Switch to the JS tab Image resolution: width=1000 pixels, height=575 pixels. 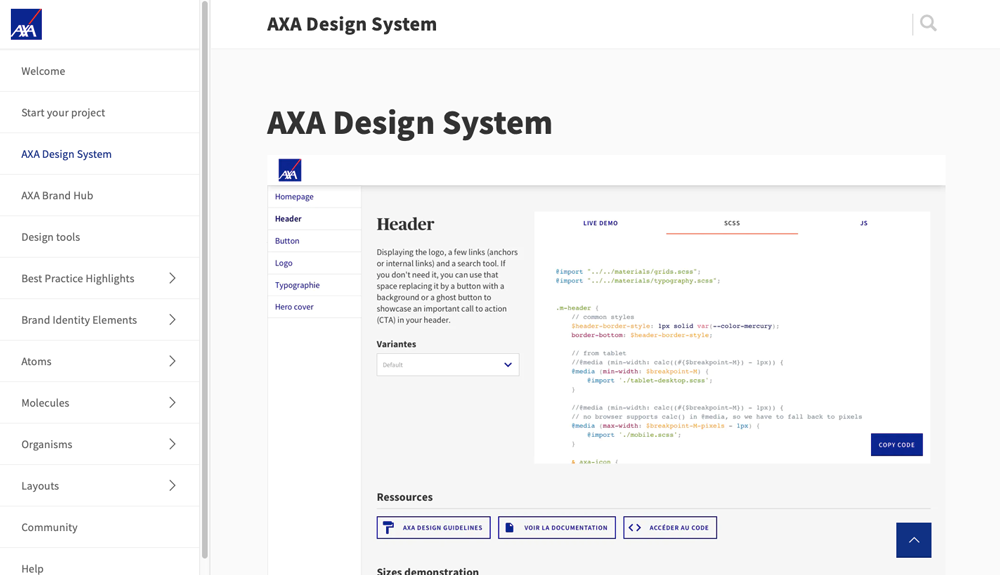pos(864,223)
